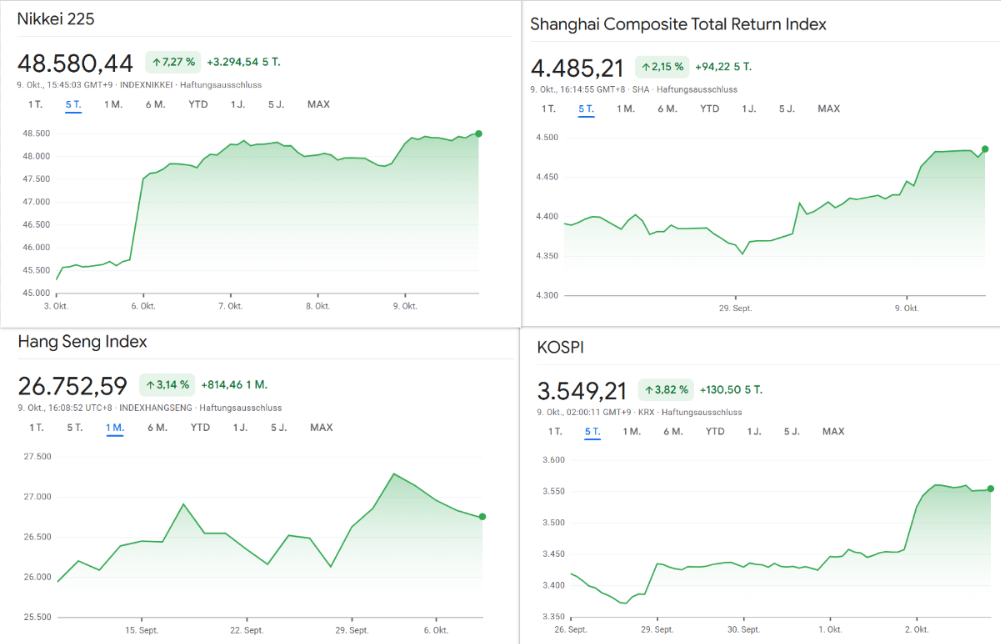Click Shanghai Composite 2,15 % change badge
The image size is (1001, 644).
(662, 67)
